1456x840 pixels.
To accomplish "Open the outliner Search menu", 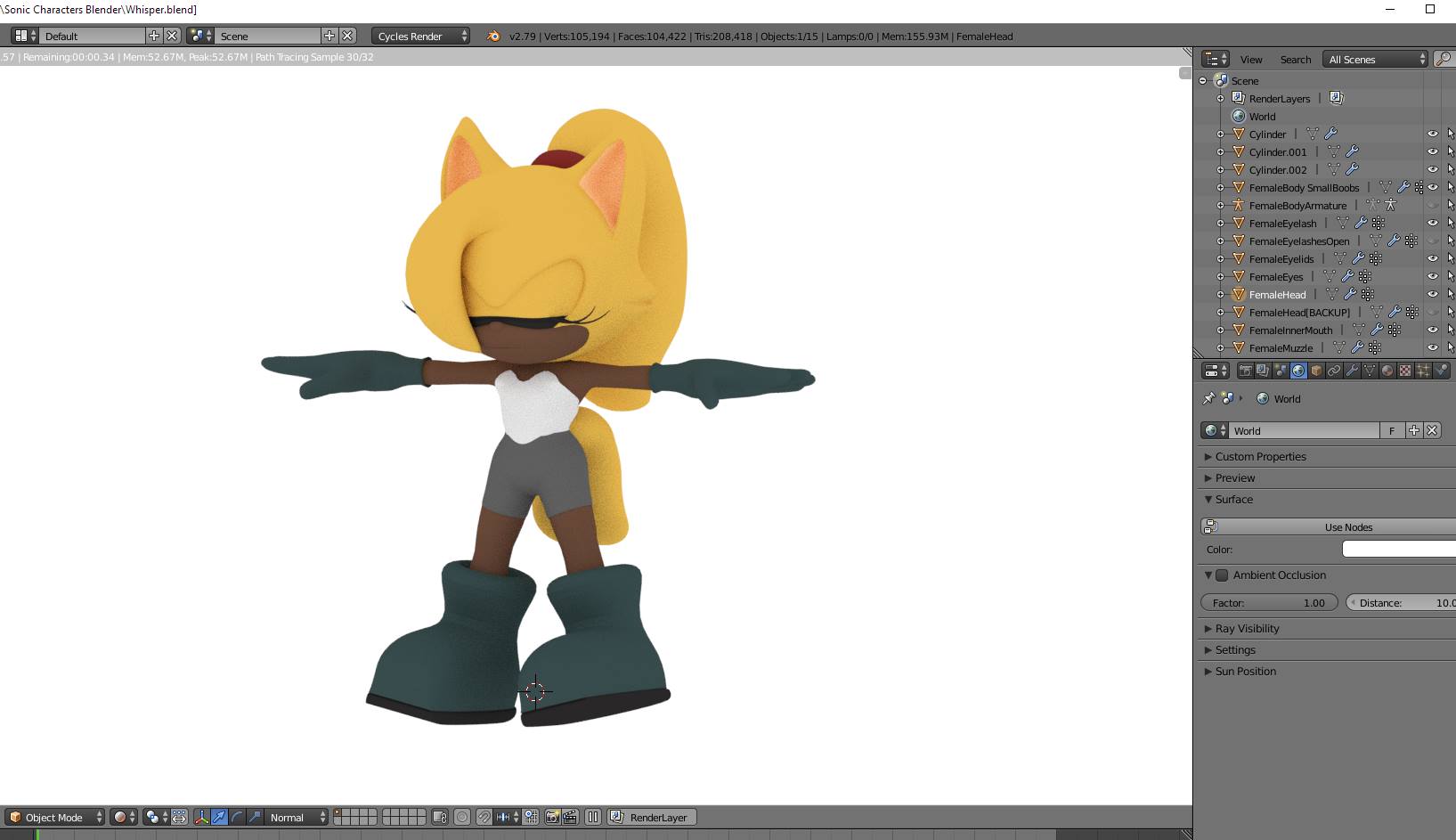I will (1295, 60).
